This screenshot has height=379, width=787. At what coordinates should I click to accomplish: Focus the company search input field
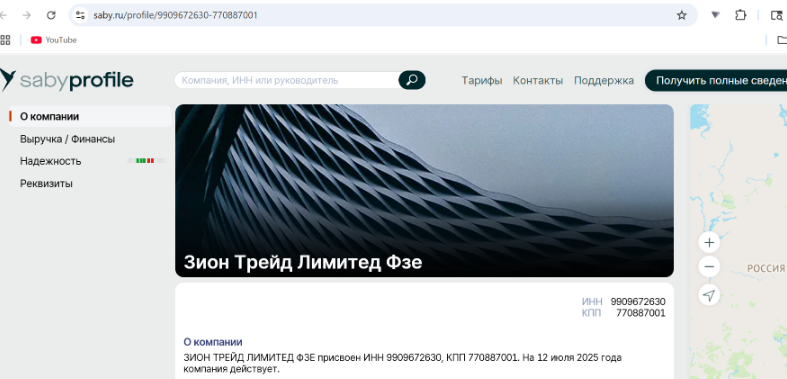point(287,80)
